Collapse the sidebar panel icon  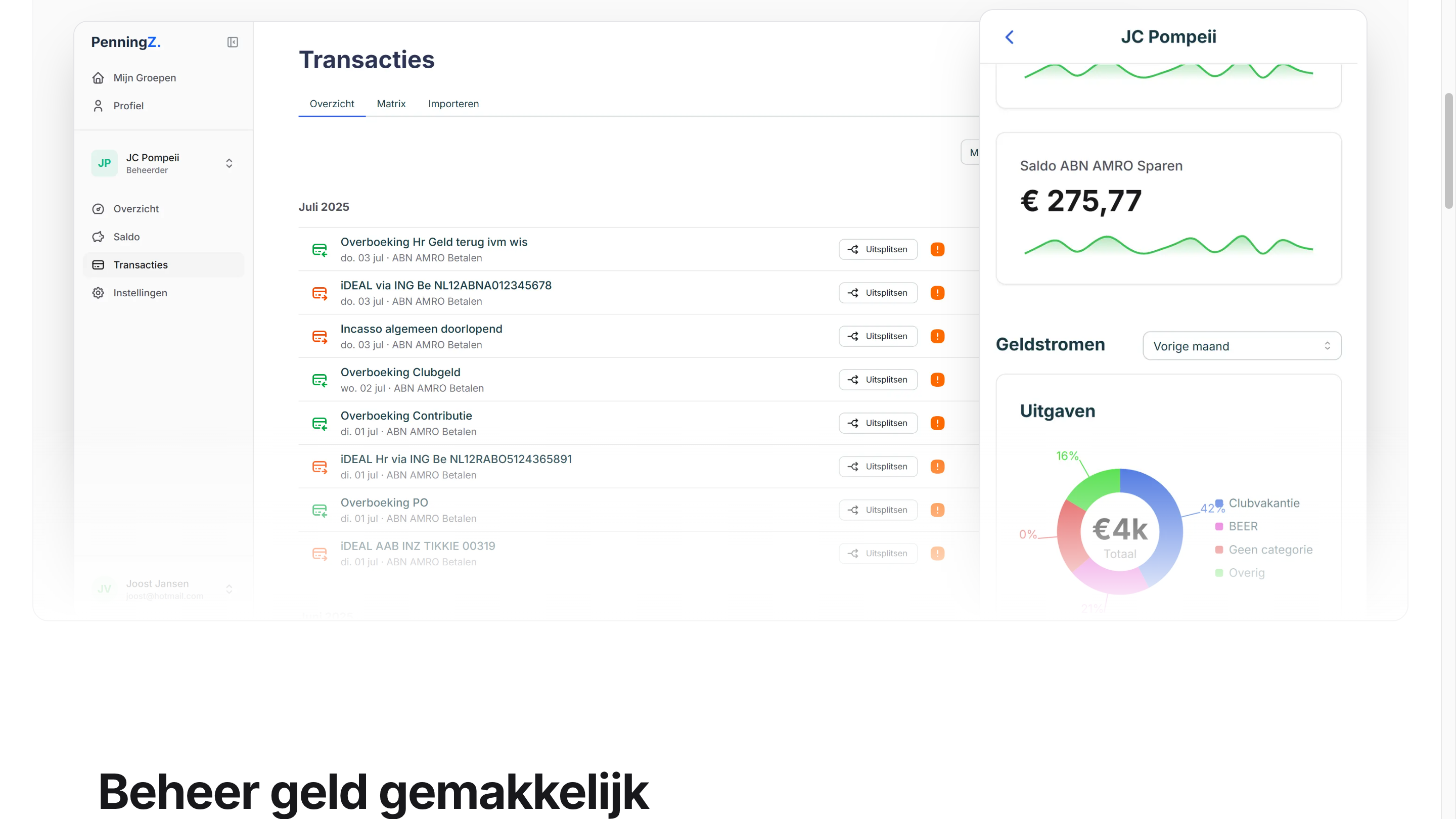click(233, 42)
